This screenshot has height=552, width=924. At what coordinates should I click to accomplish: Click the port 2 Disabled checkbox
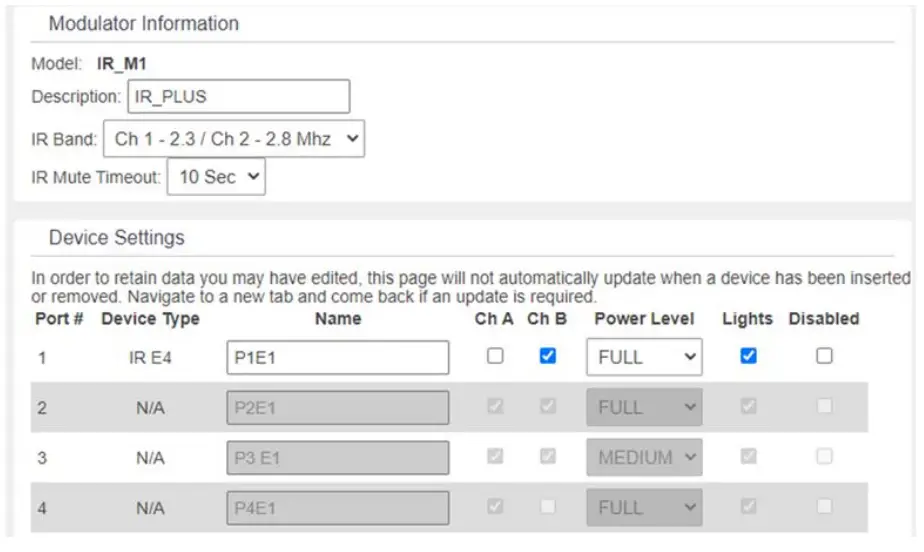pyautogui.click(x=824, y=406)
